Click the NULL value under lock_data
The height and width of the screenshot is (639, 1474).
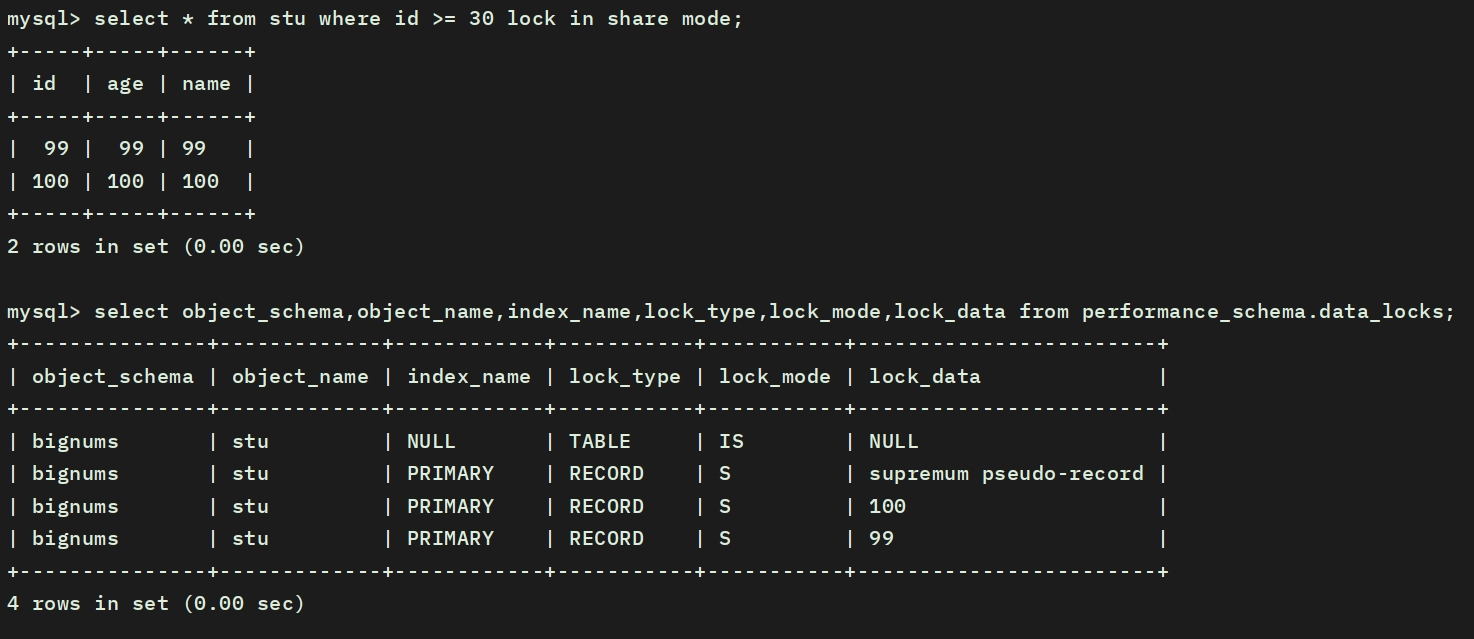coord(893,441)
